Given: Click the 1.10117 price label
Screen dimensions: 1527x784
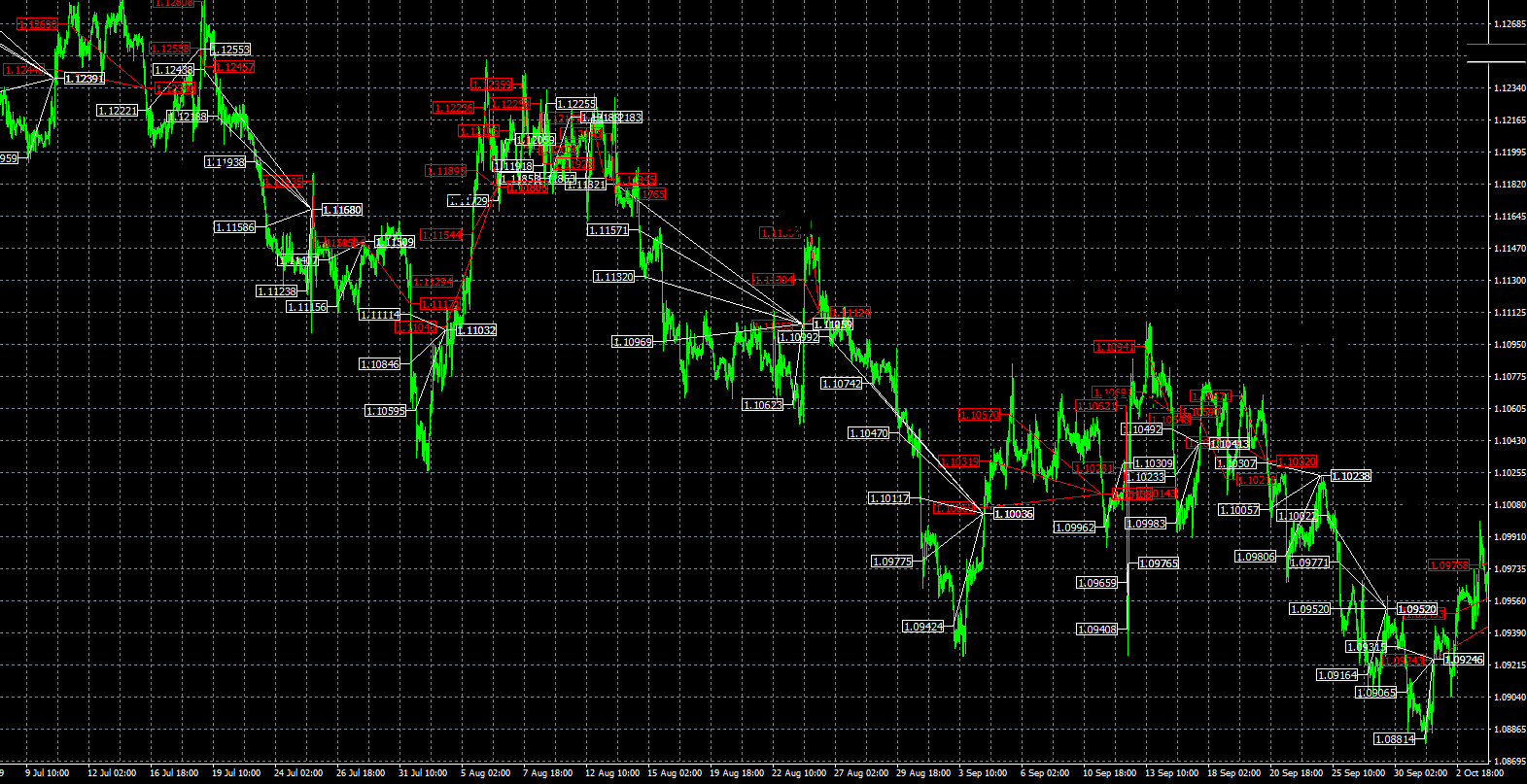Looking at the screenshot, I should point(889,498).
